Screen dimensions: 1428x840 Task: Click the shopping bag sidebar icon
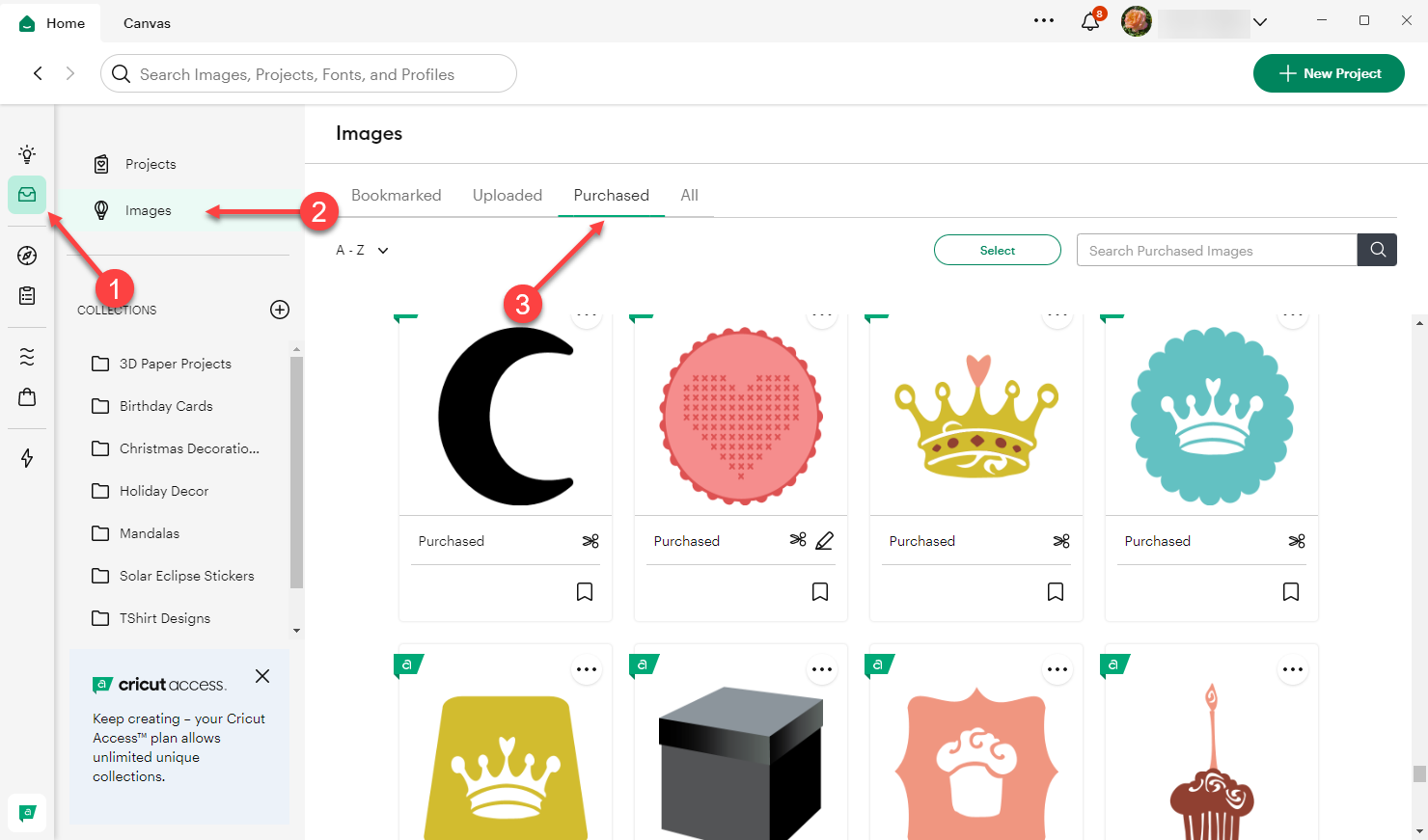27,397
